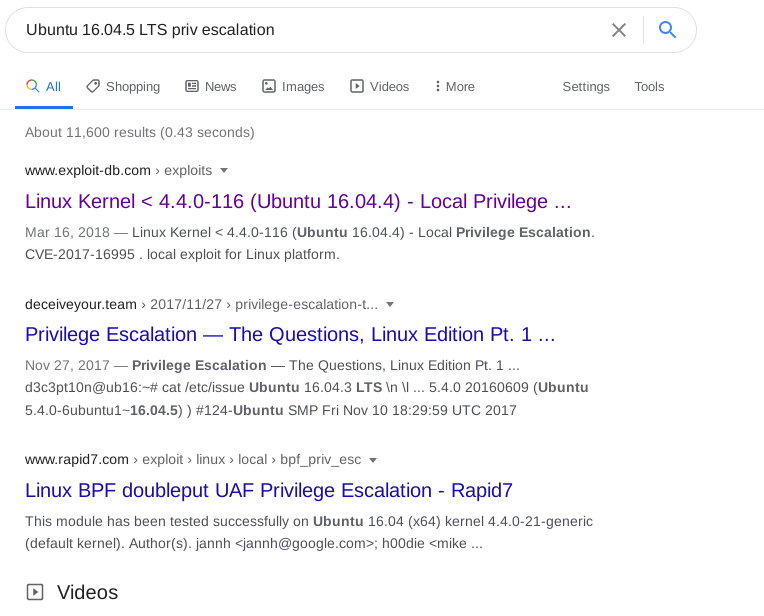Open Linux BPF doubleput UAF Rapid7 link
Image resolution: width=764 pixels, height=616 pixels.
coord(268,490)
